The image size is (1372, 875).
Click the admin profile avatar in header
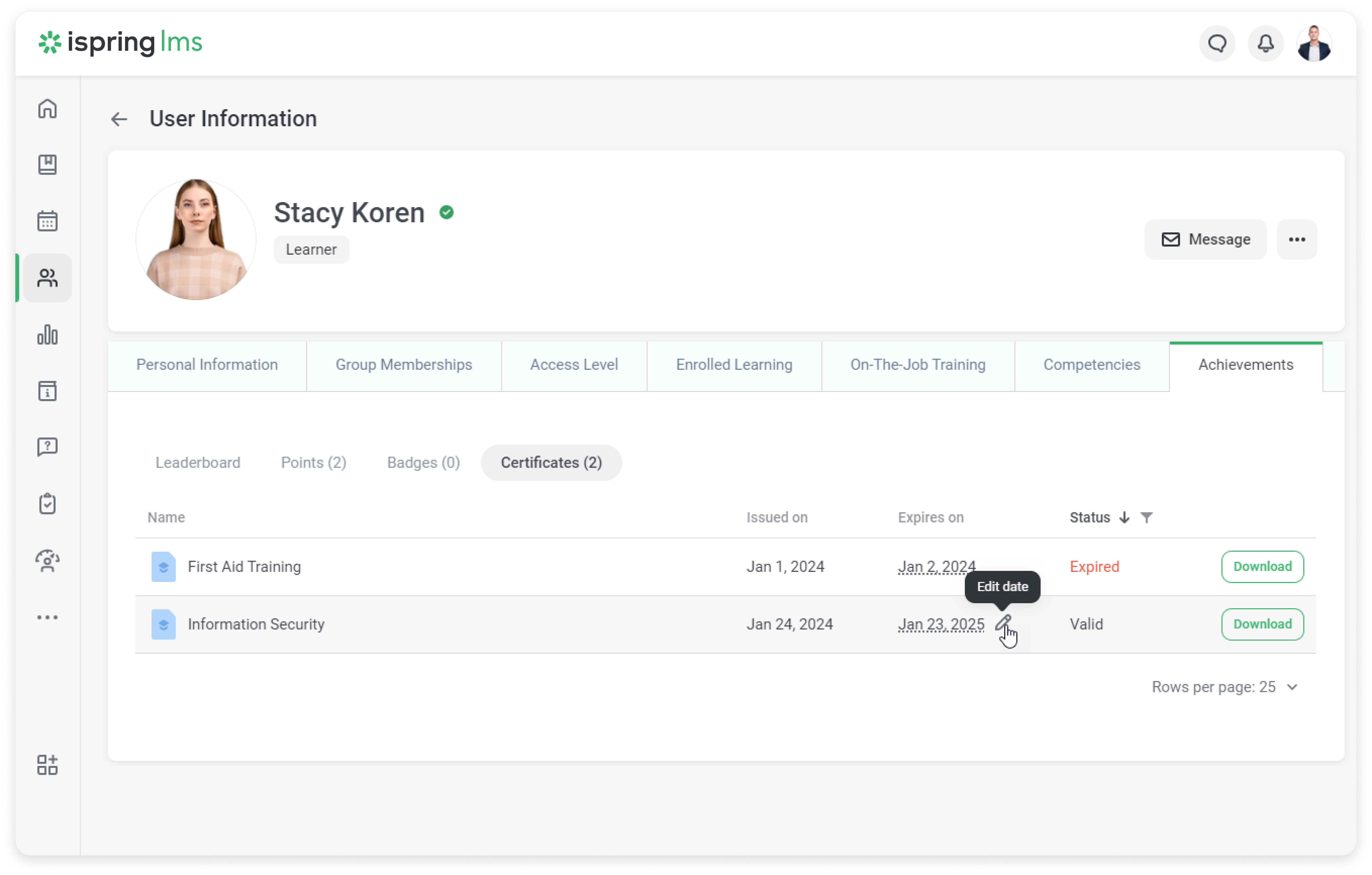[x=1314, y=43]
